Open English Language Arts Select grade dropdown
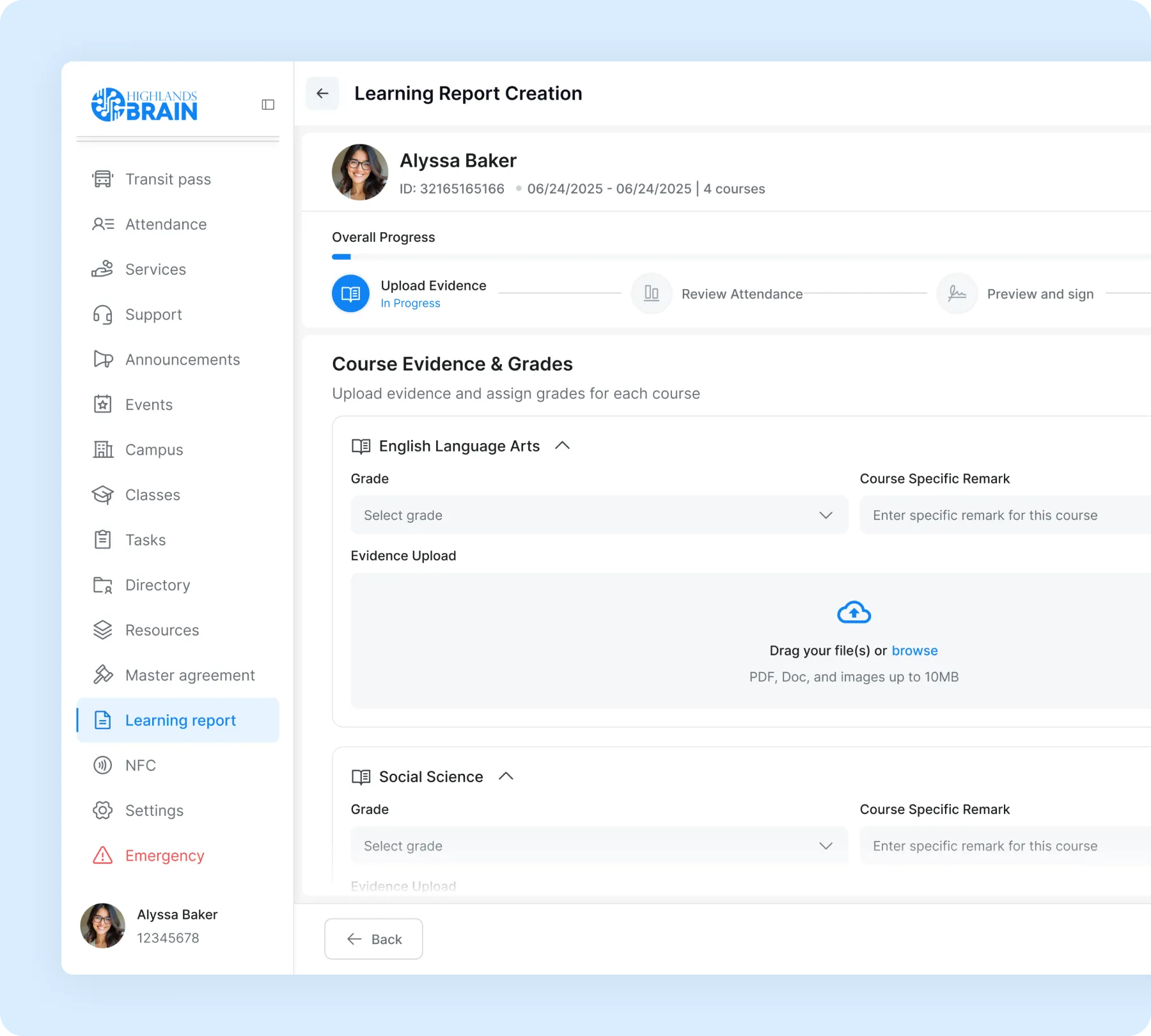 click(x=599, y=515)
